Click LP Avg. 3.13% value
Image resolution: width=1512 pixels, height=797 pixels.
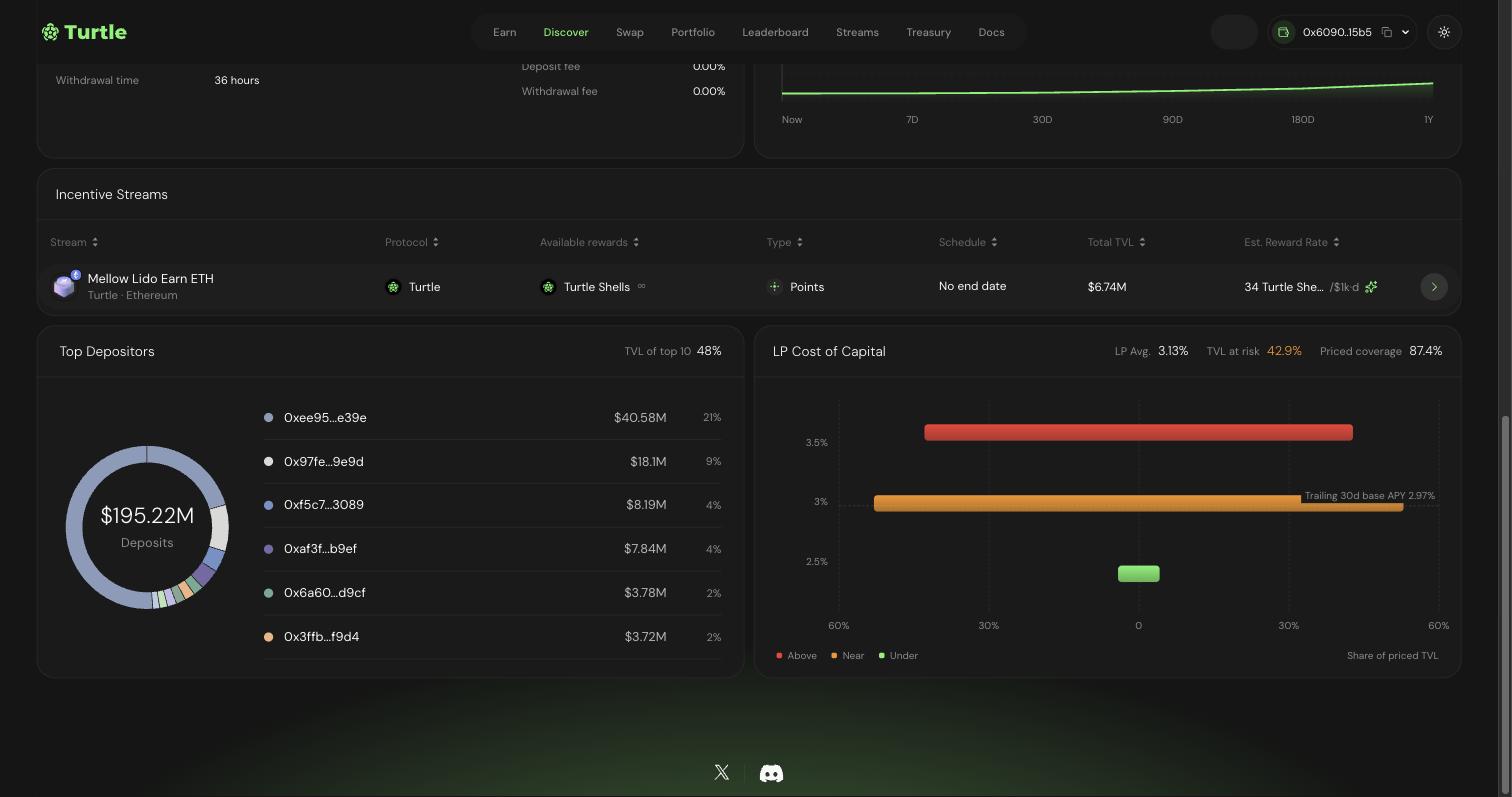click(x=1173, y=351)
